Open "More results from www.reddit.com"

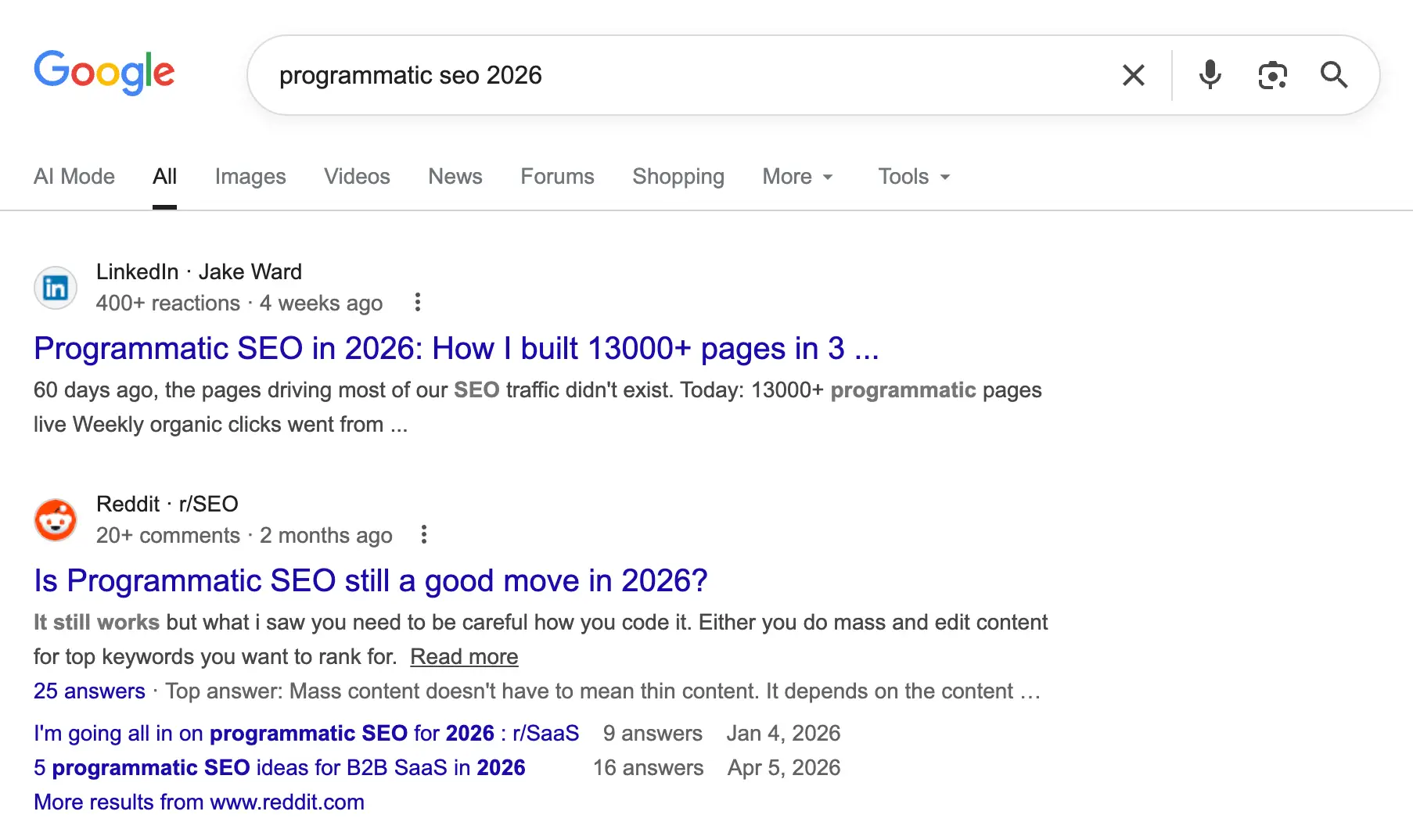click(x=199, y=802)
